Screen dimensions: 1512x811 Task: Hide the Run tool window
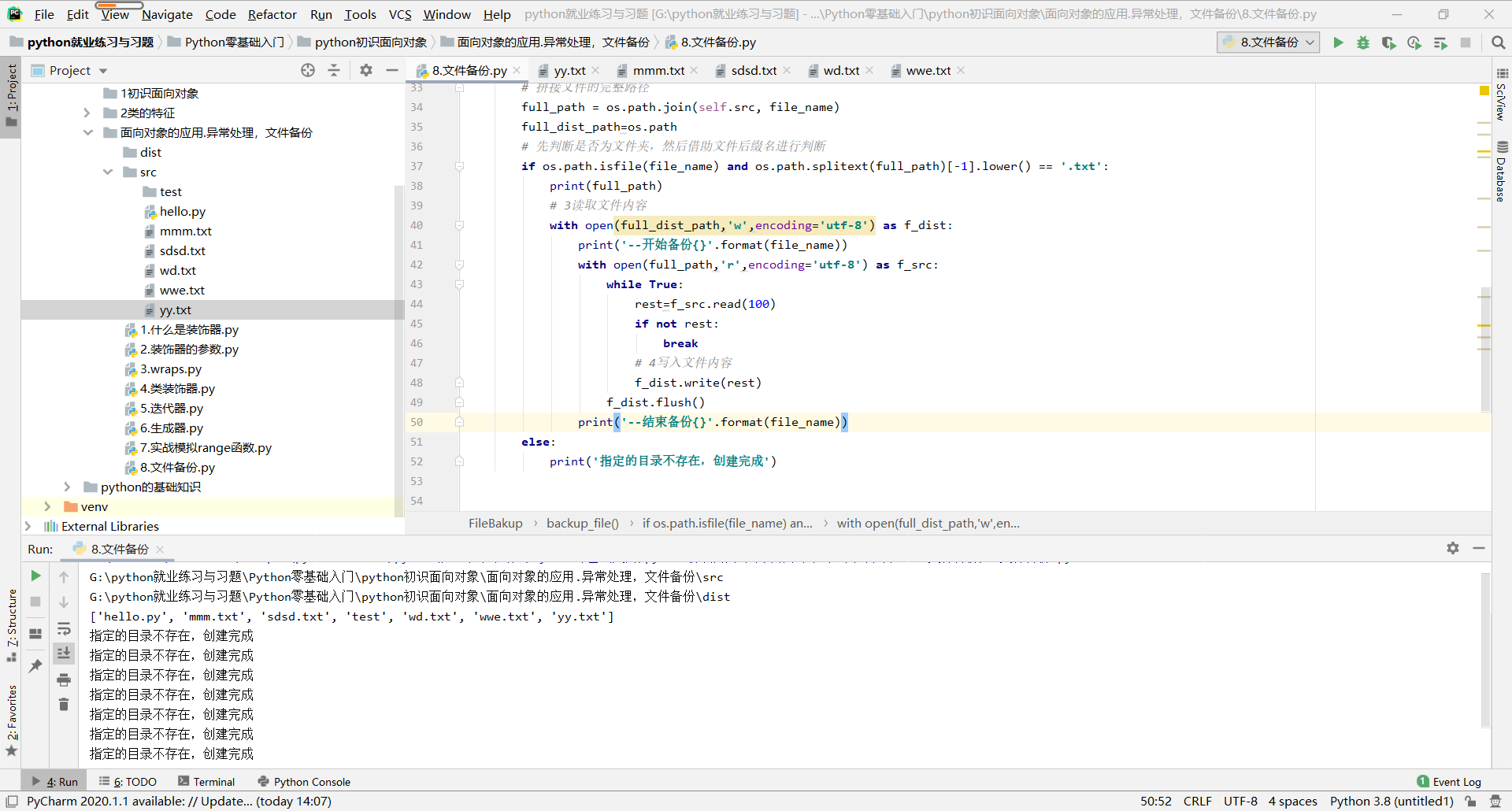[x=1479, y=548]
